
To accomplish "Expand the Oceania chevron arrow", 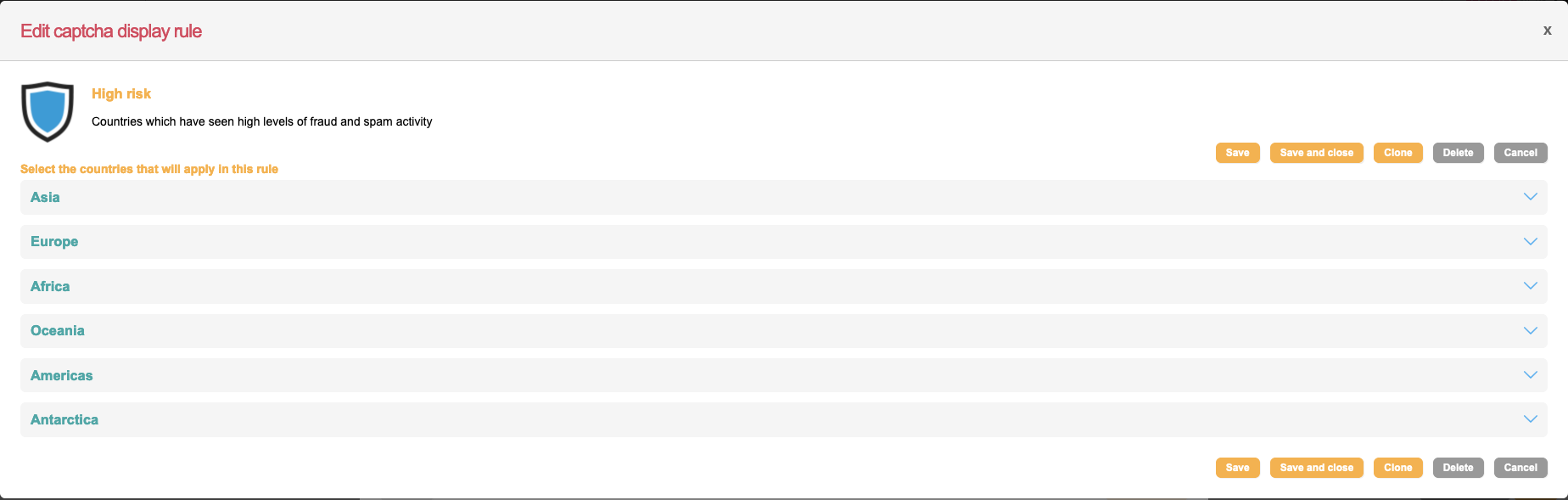I will coord(1530,331).
